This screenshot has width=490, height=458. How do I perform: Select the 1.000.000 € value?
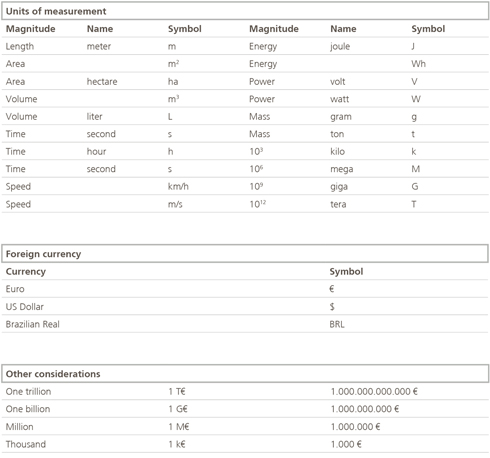point(355,427)
